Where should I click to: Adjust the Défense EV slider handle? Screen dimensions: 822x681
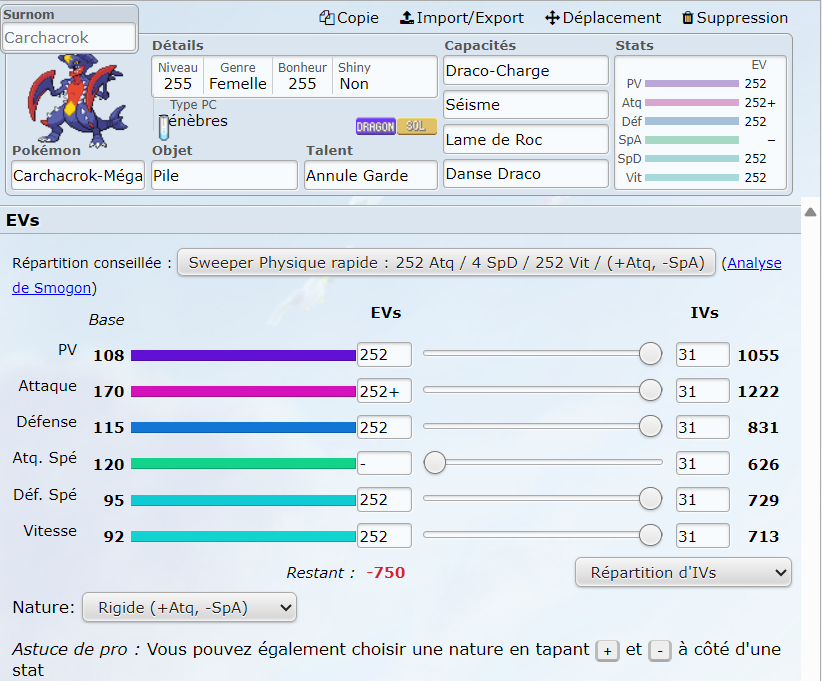[651, 426]
